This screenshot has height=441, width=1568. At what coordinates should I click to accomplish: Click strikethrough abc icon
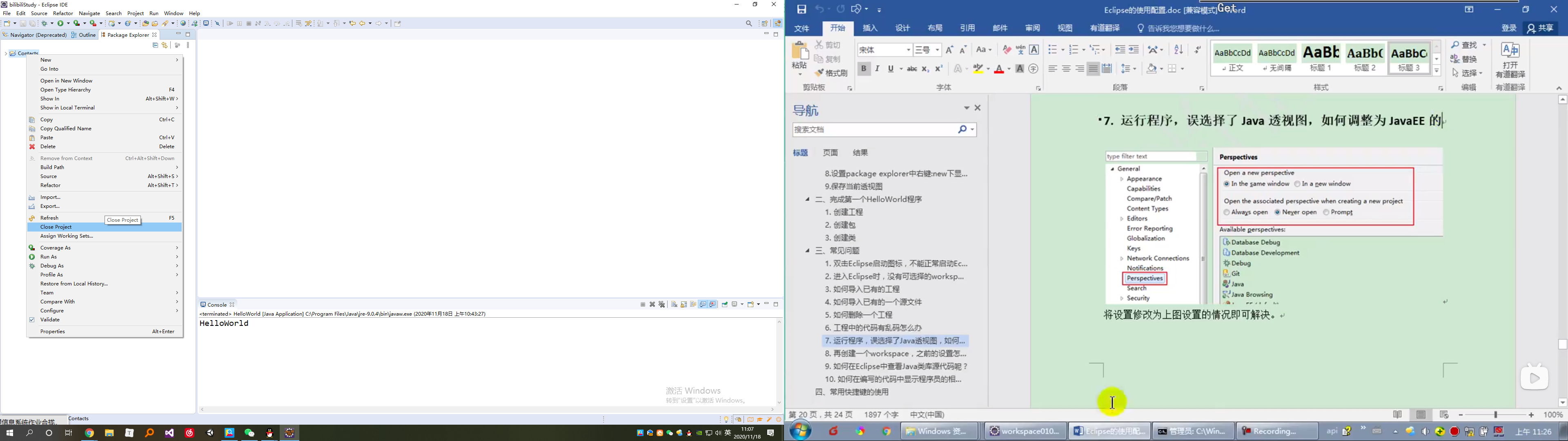coord(912,69)
